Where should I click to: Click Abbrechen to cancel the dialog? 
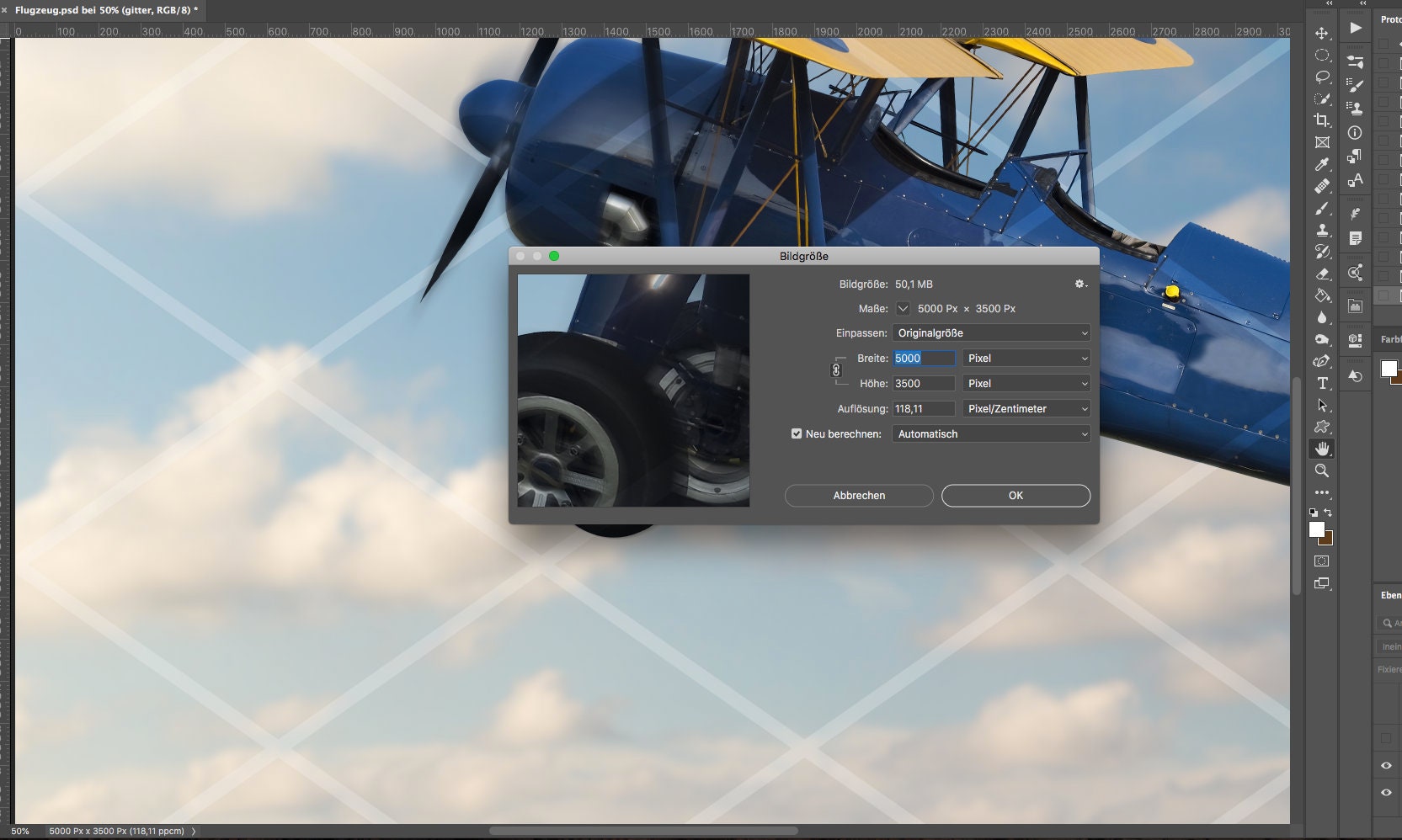click(858, 496)
